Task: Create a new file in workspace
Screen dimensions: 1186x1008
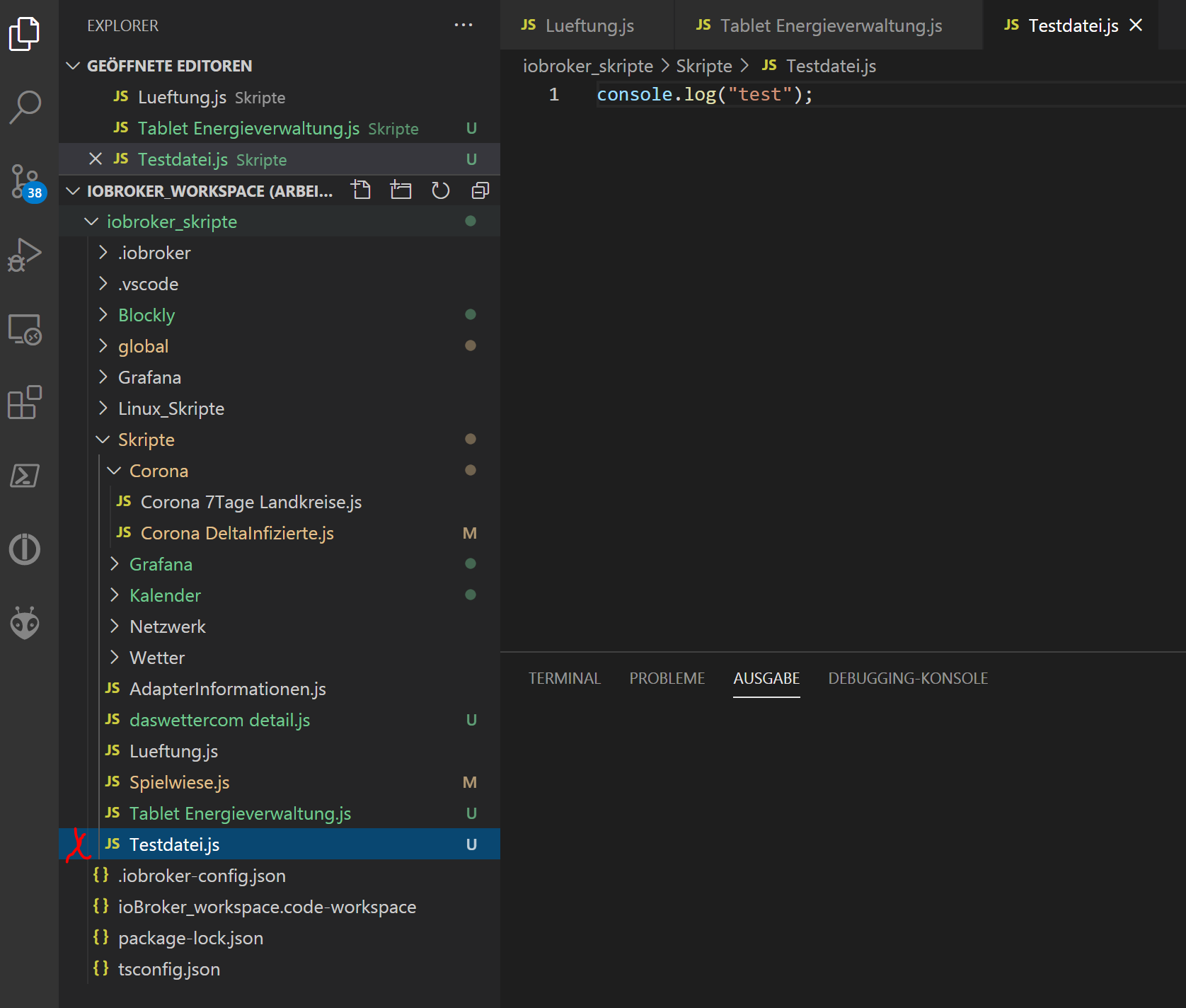Action: [362, 190]
